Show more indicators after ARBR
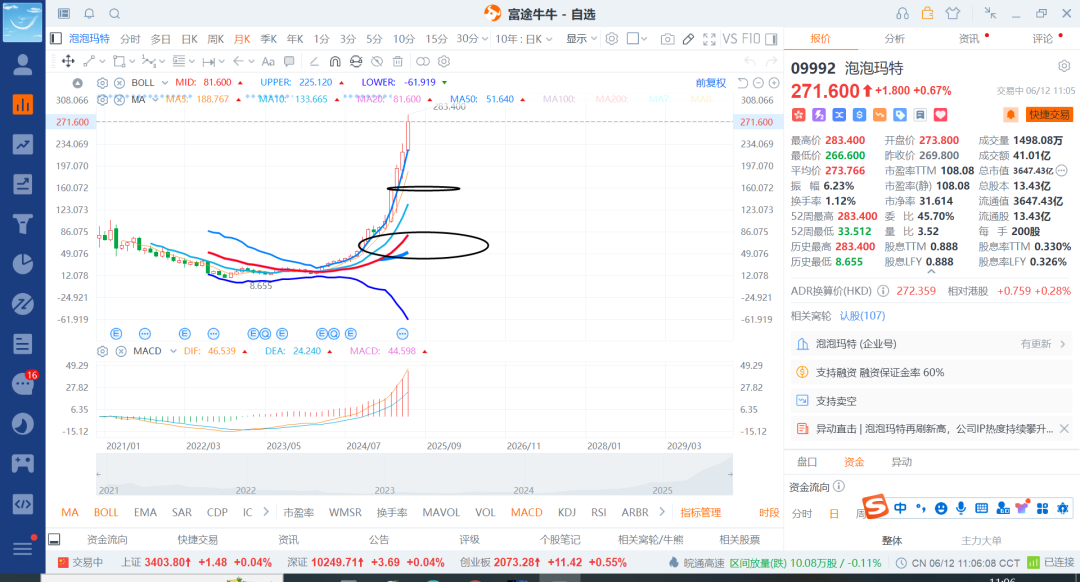1080x582 pixels. tap(662, 512)
